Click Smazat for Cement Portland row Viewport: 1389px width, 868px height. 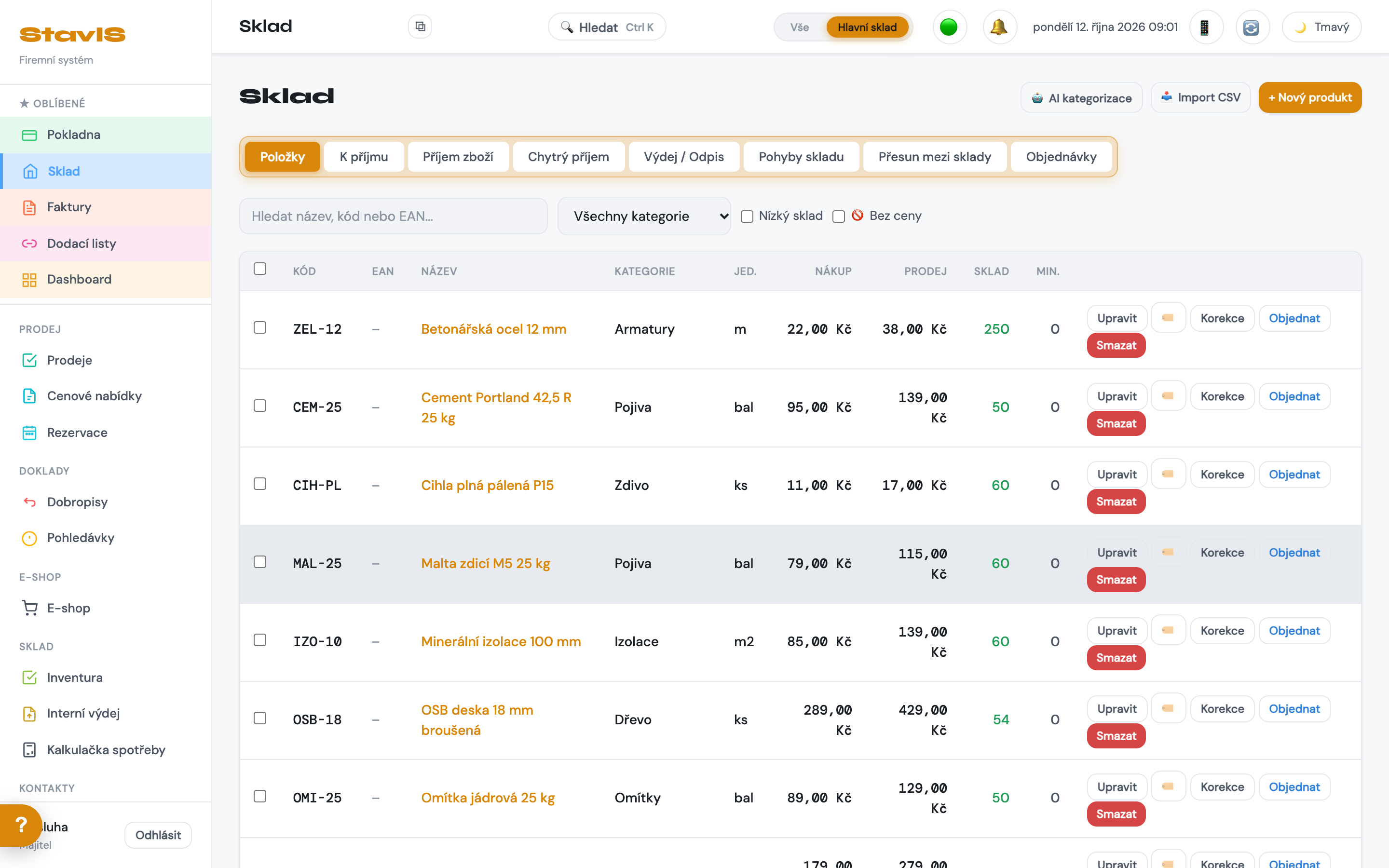coord(1117,424)
